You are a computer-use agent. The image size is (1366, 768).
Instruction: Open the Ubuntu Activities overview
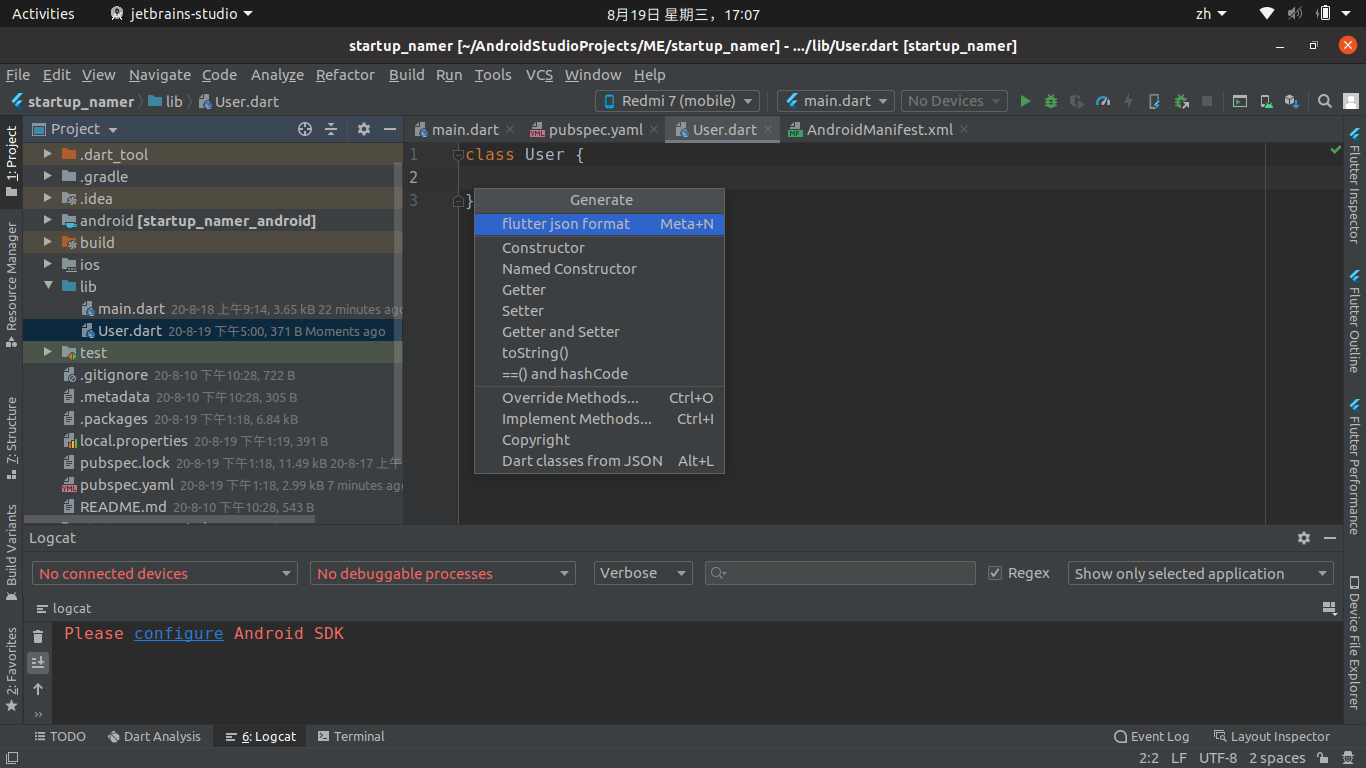[x=43, y=14]
